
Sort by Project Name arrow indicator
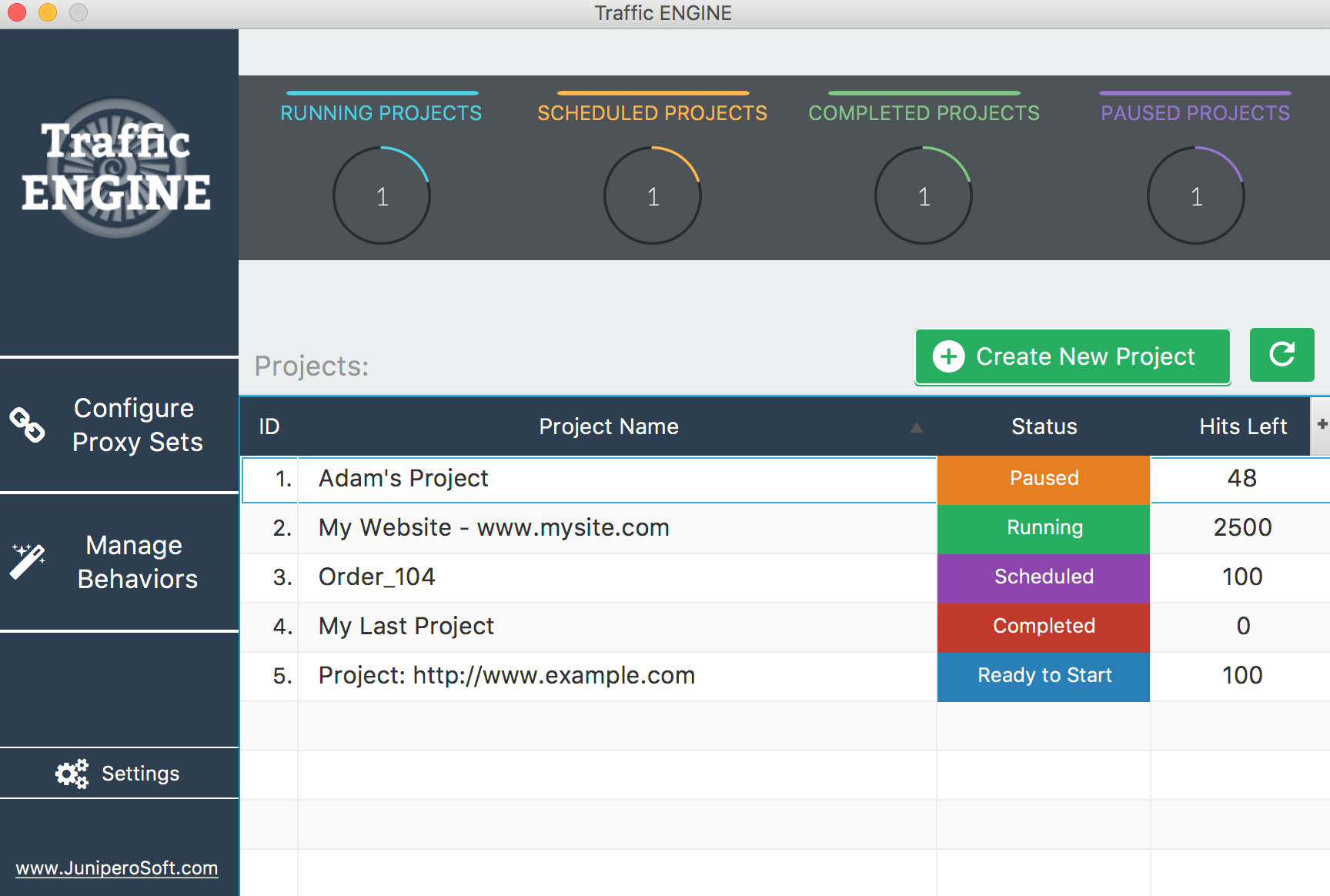(x=916, y=427)
